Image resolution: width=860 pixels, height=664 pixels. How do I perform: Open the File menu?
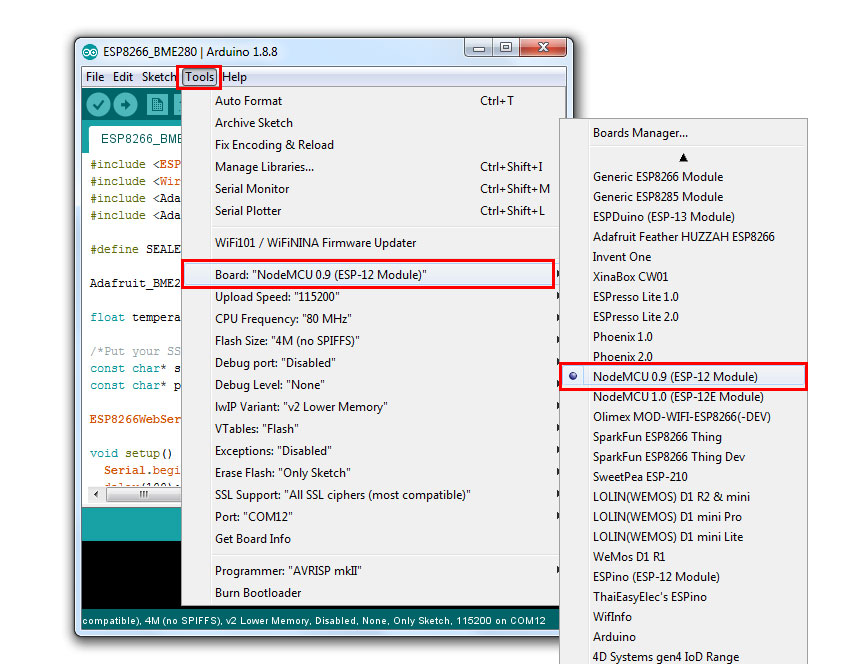point(95,77)
